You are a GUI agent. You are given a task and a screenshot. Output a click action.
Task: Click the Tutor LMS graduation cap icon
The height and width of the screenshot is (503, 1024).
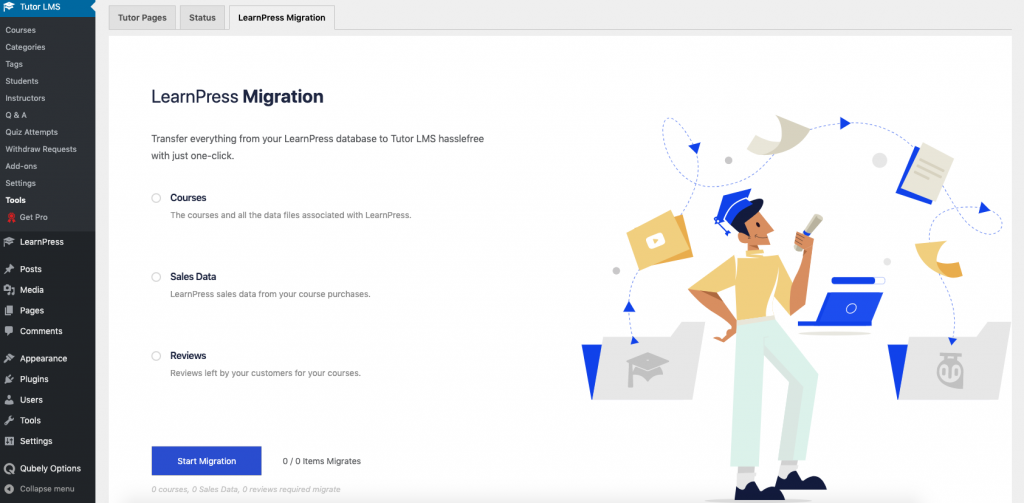tap(9, 7)
